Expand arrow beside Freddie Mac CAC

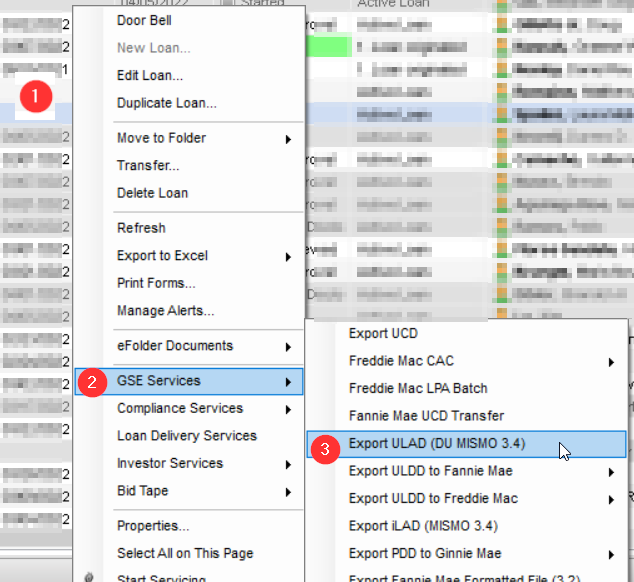coord(611,362)
